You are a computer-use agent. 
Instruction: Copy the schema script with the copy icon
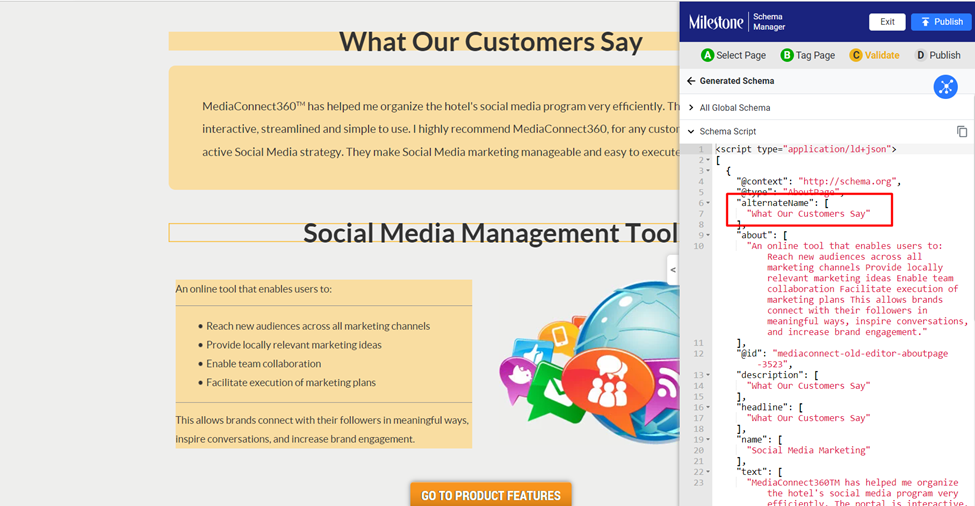(x=962, y=131)
